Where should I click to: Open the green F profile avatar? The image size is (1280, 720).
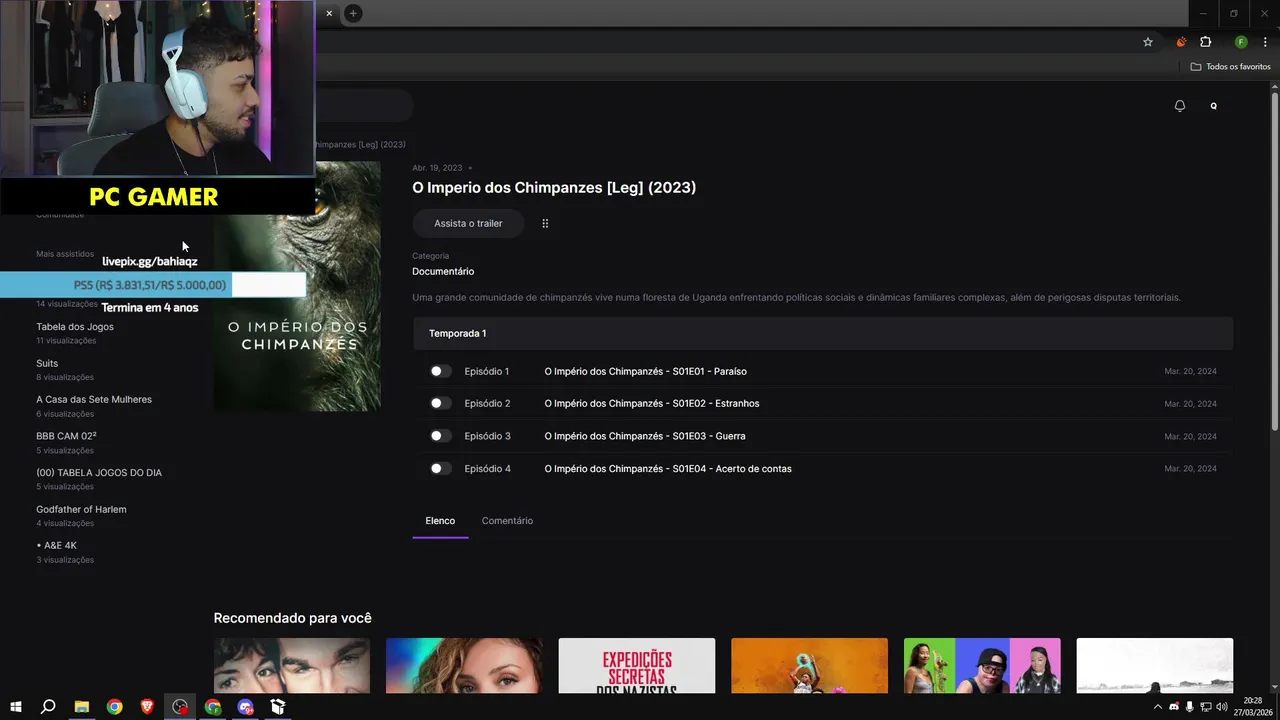coord(1241,42)
